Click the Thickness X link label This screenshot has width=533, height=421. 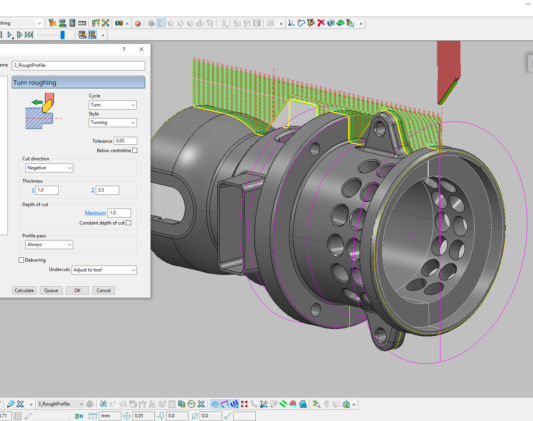[33, 190]
